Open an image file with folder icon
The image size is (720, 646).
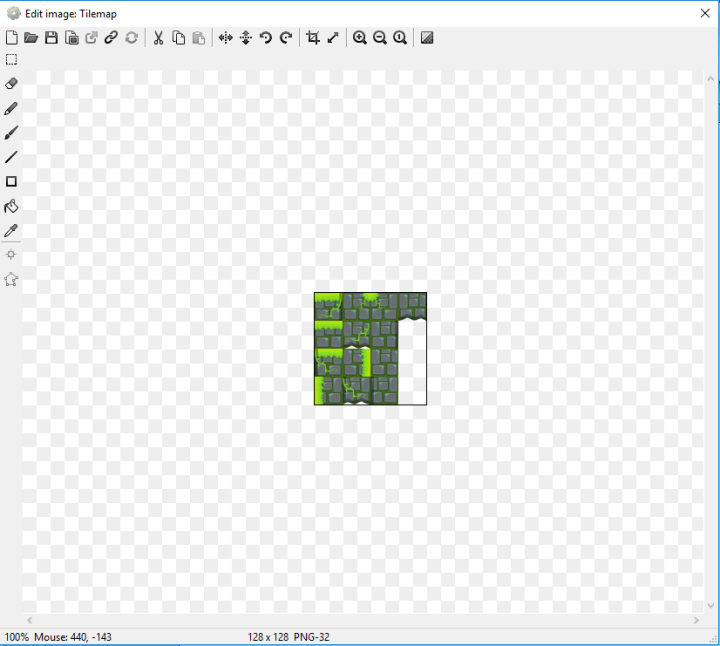[x=31, y=38]
